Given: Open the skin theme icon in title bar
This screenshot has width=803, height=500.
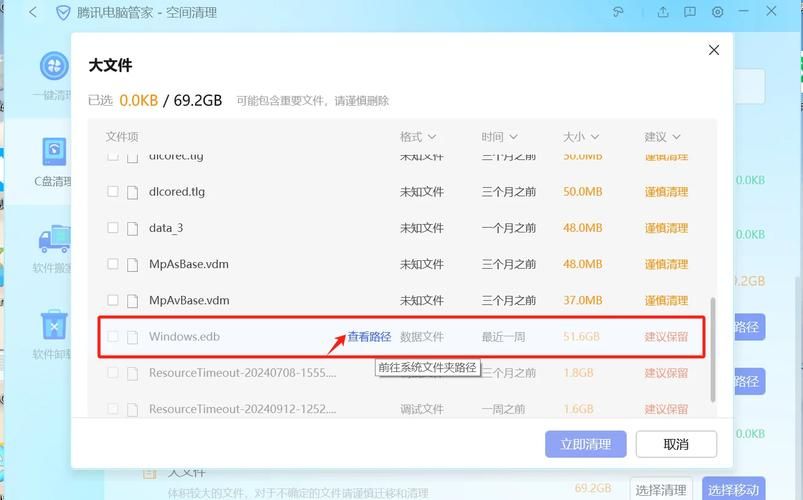Looking at the screenshot, I should point(618,12).
